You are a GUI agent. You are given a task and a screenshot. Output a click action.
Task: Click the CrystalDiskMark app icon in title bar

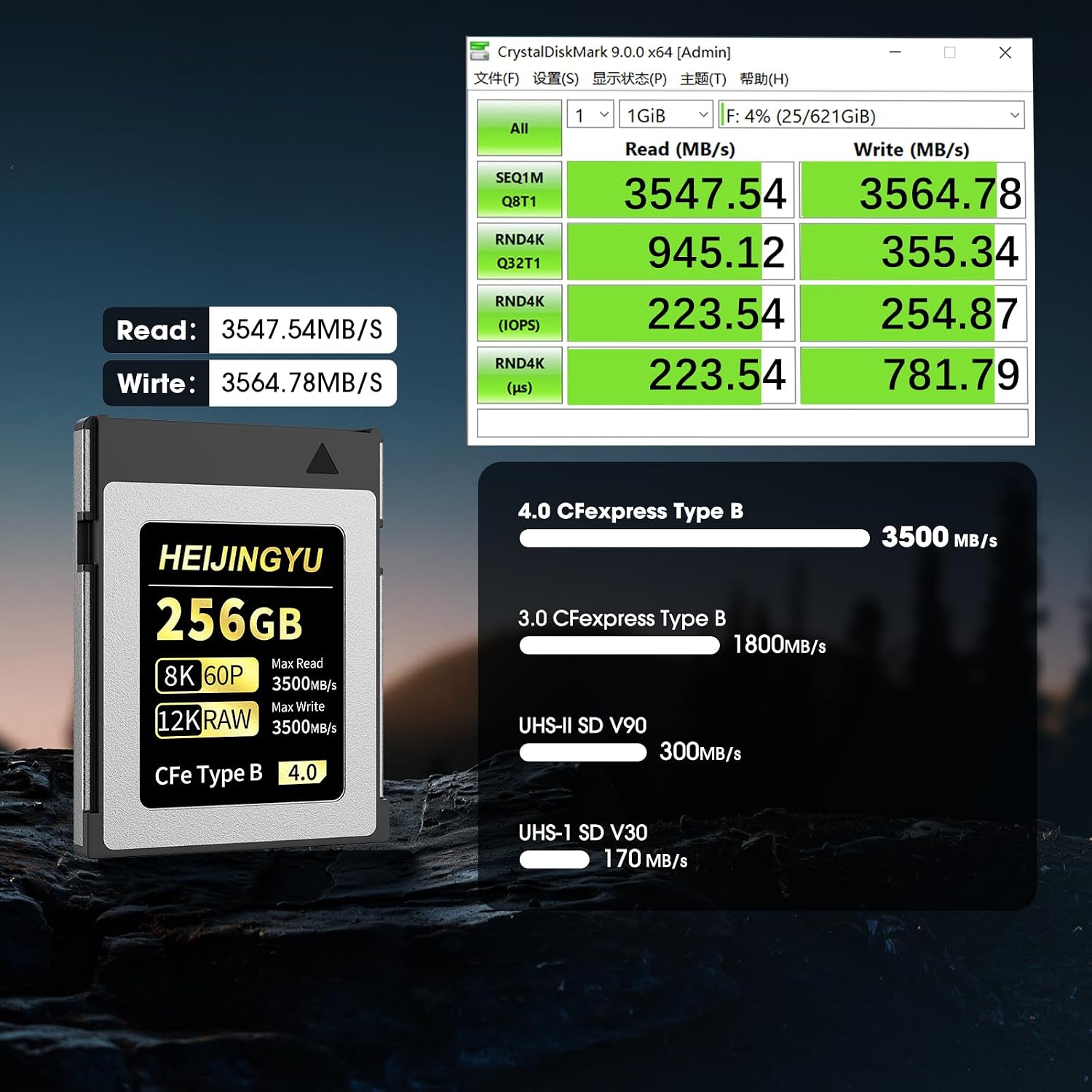point(480,52)
